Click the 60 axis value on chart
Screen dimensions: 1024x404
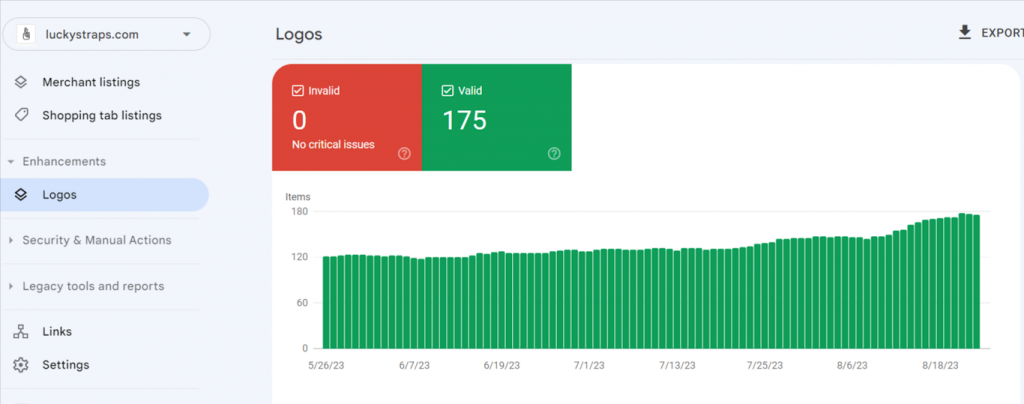tap(302, 303)
